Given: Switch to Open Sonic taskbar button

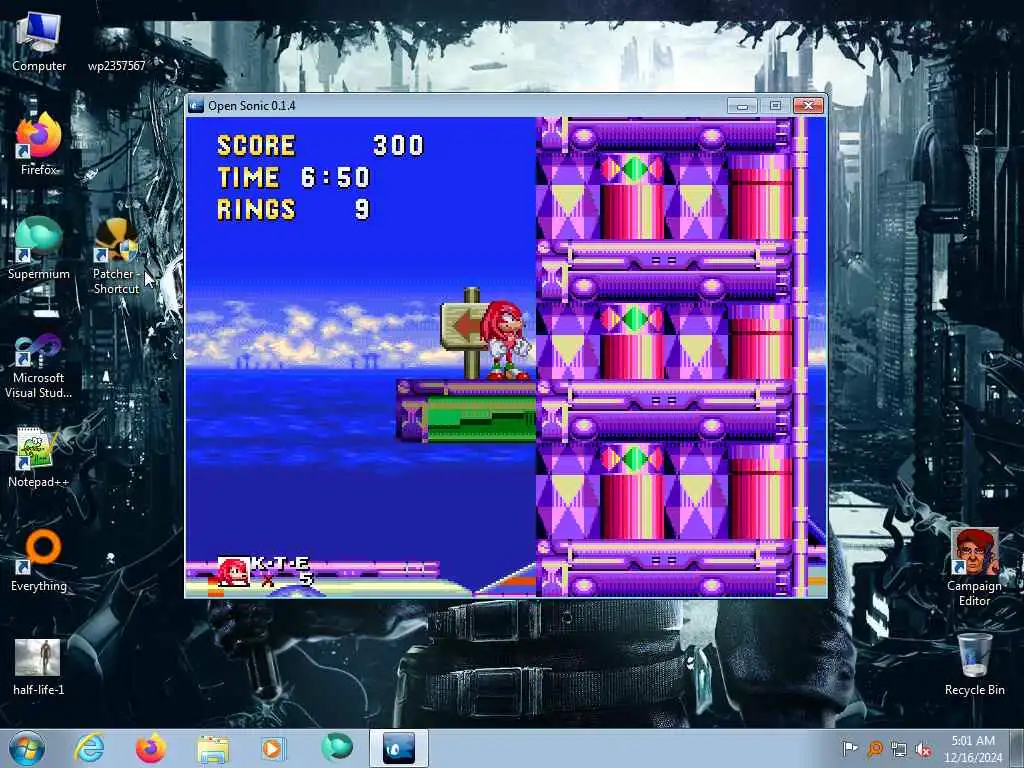Looking at the screenshot, I should pyautogui.click(x=398, y=748).
